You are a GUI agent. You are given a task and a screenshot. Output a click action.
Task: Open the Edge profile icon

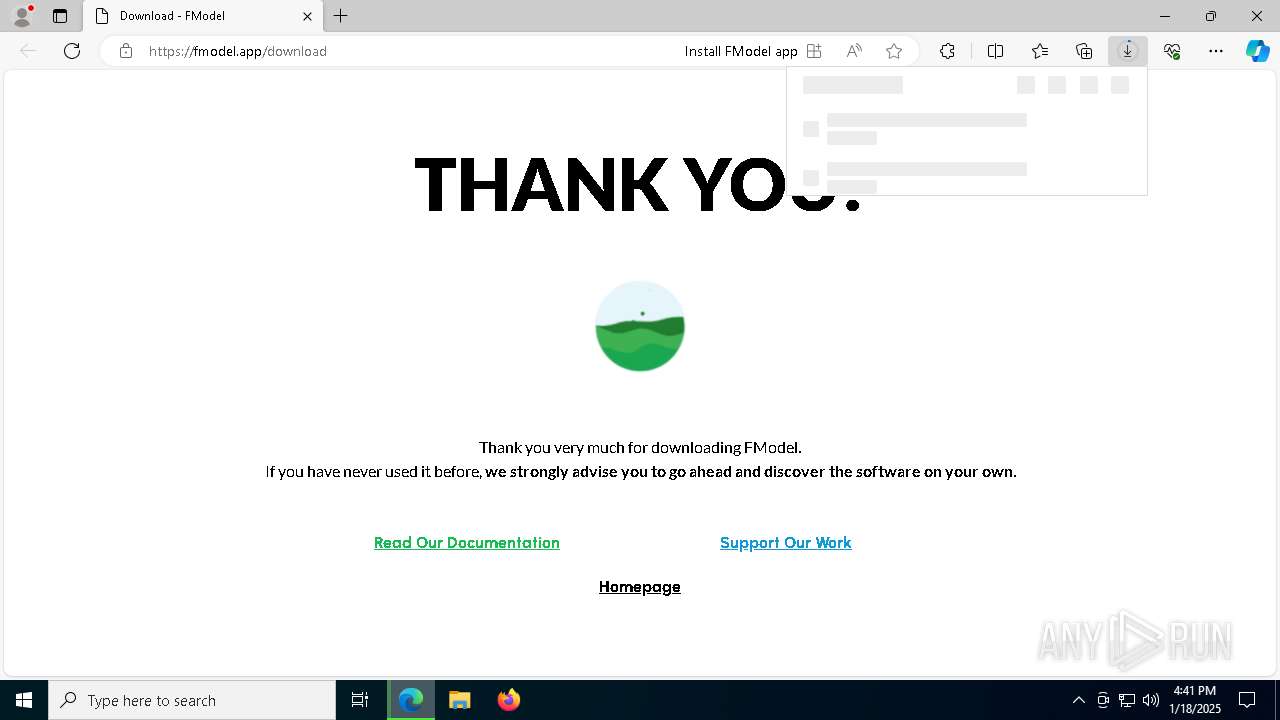(x=22, y=16)
